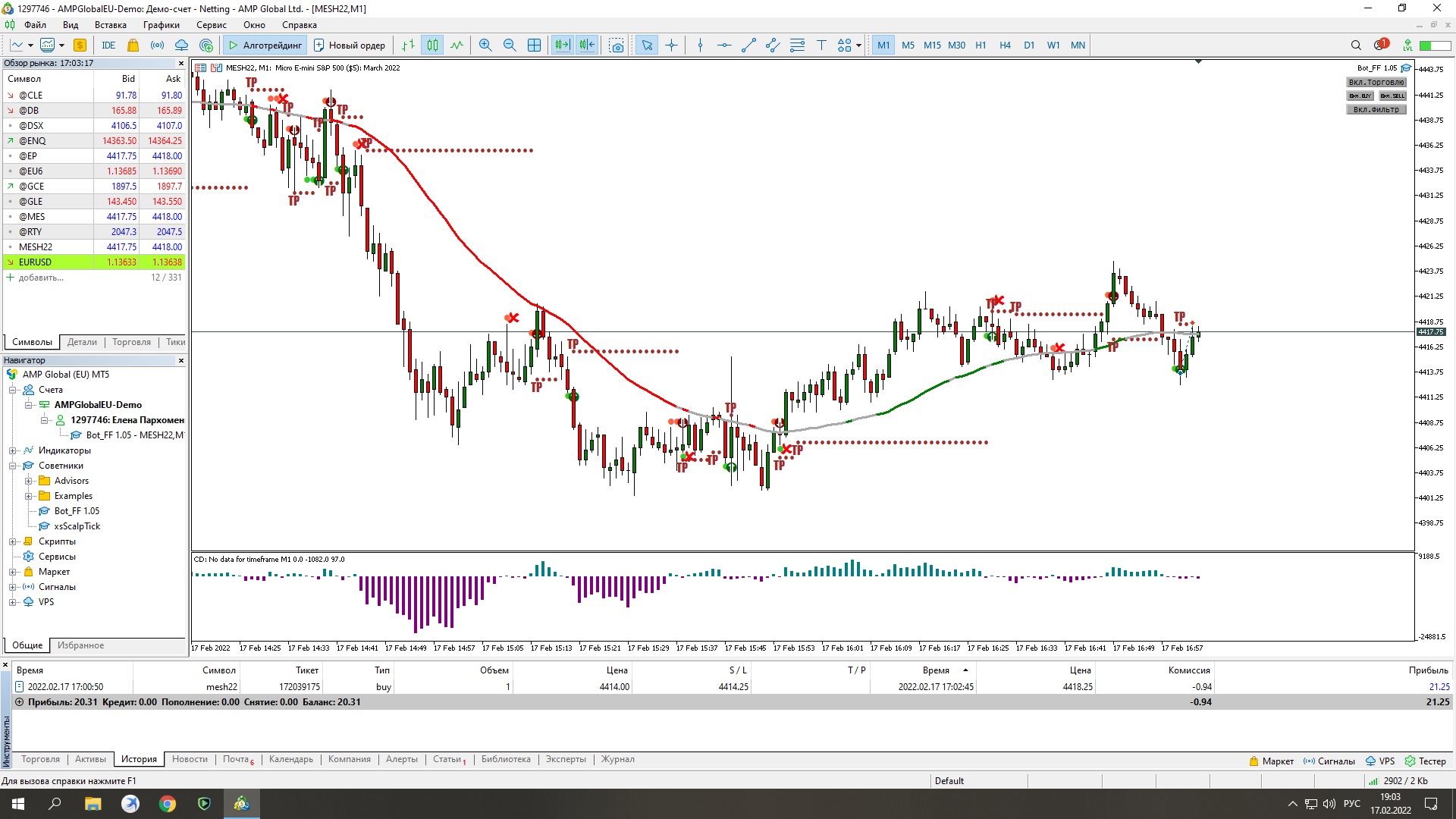Expand the Advisors folder
The height and width of the screenshot is (819, 1456).
coord(28,481)
